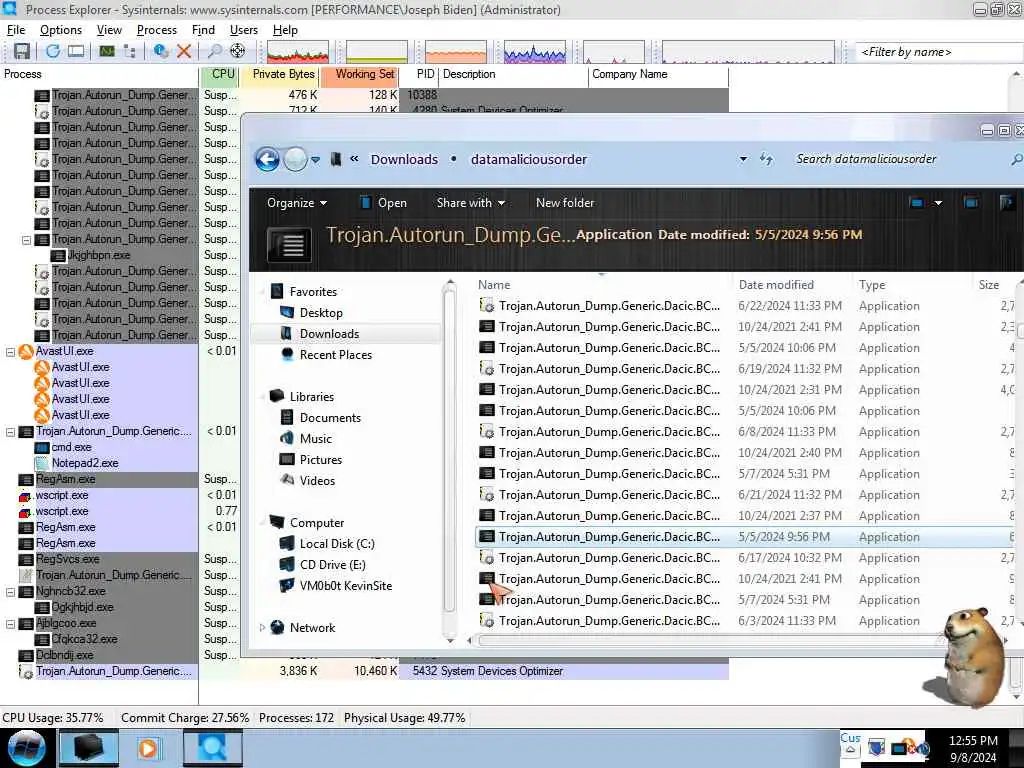Viewport: 1024px width, 768px height.
Task: Show hidden tray icons arrow
Action: (850, 750)
